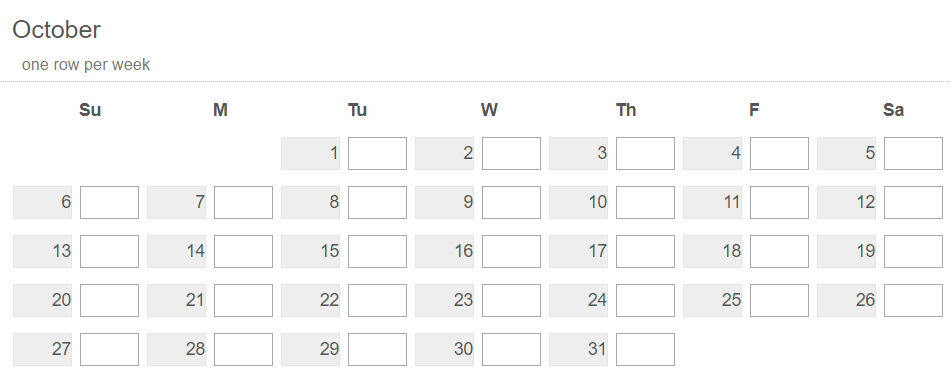This screenshot has height=381, width=951.
Task: Click the input field for day 19
Action: click(x=913, y=252)
